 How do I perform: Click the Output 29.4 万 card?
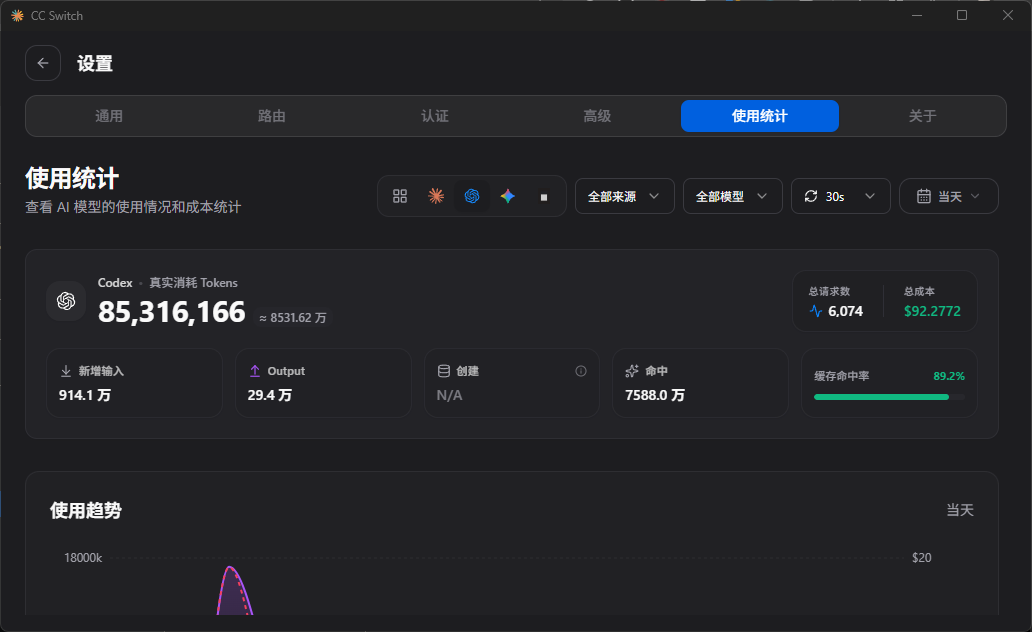(x=323, y=382)
